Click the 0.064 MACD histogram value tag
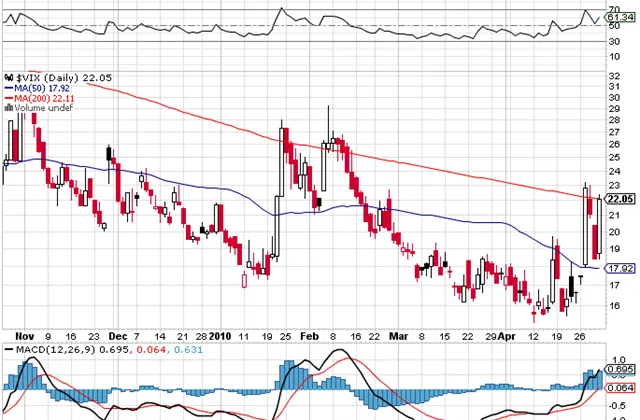This screenshot has width=640, height=420. point(622,387)
